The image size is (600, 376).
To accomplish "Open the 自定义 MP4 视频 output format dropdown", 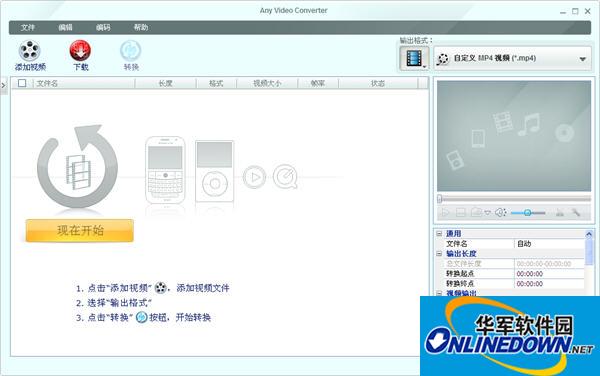I will click(x=512, y=59).
